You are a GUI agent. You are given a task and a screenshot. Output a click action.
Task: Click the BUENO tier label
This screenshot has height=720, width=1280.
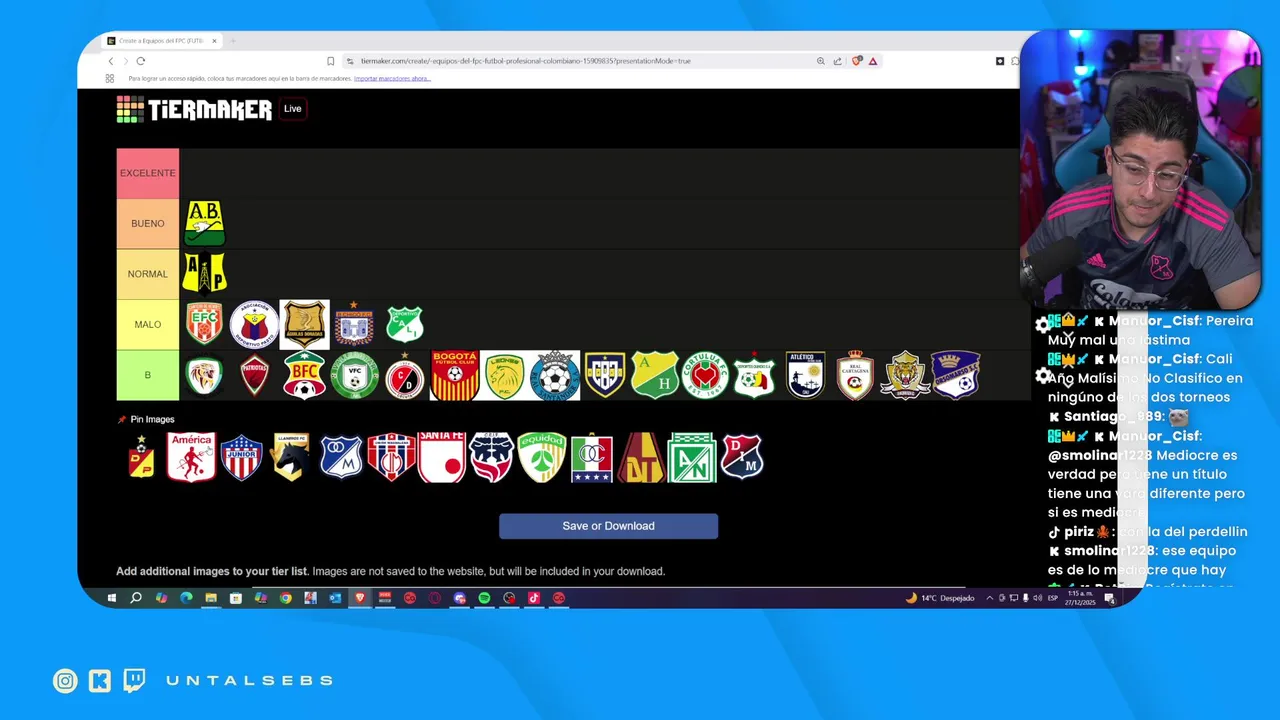[x=148, y=223]
